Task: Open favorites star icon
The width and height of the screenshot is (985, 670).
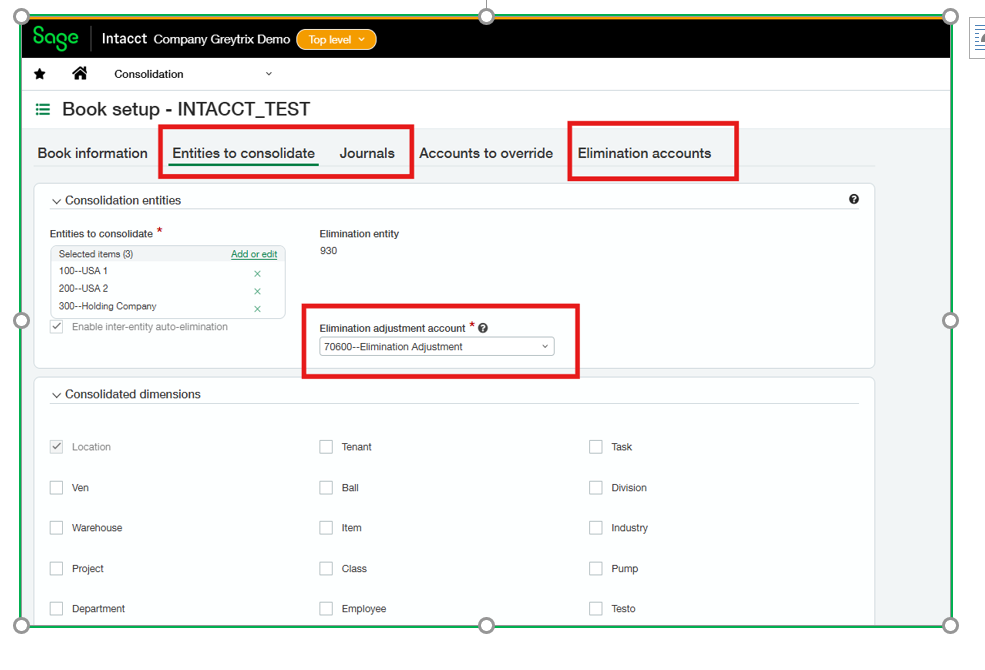Action: [40, 74]
